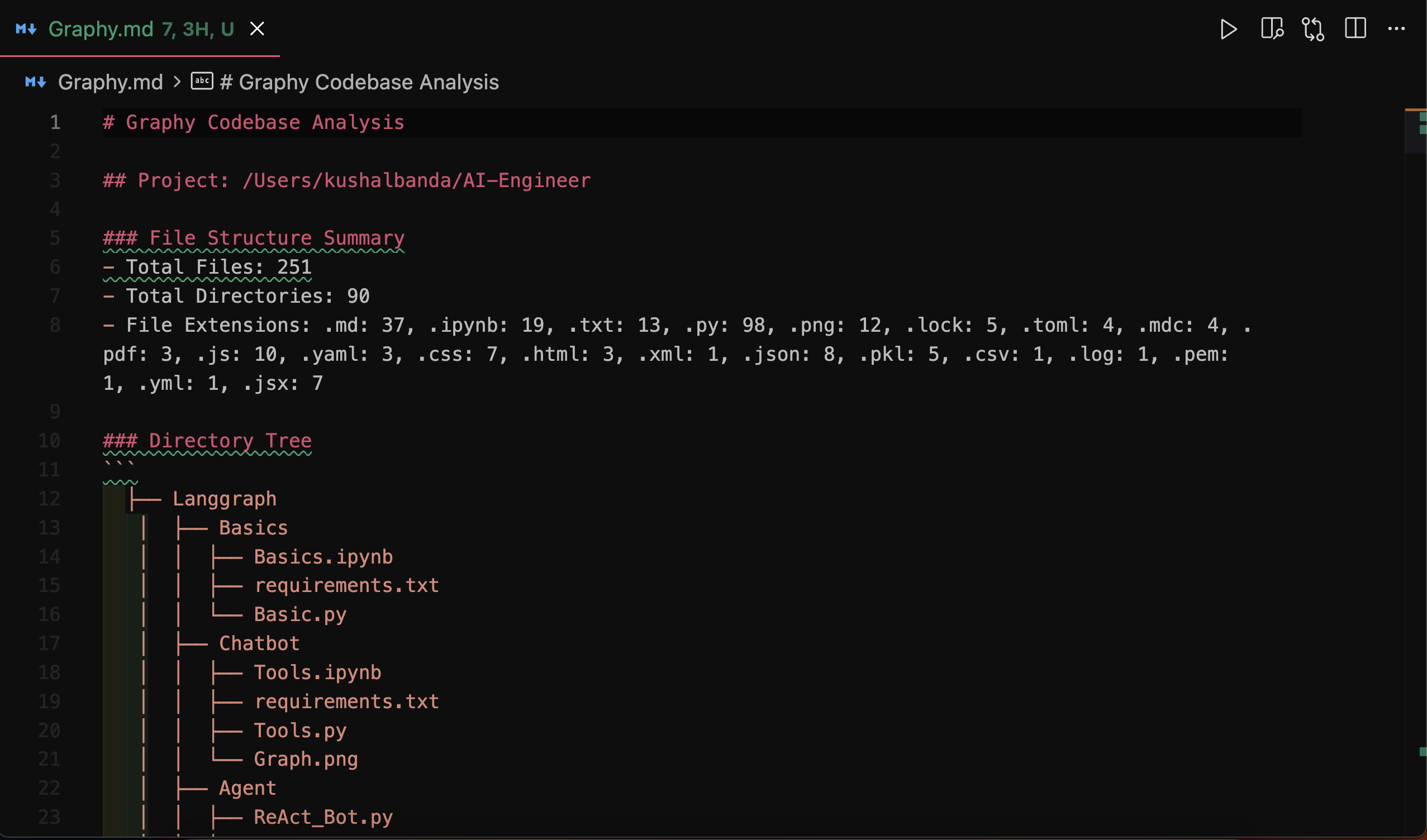The height and width of the screenshot is (840, 1427).
Task: Click the '.jsx: 7' text on wrapped line
Action: point(282,384)
